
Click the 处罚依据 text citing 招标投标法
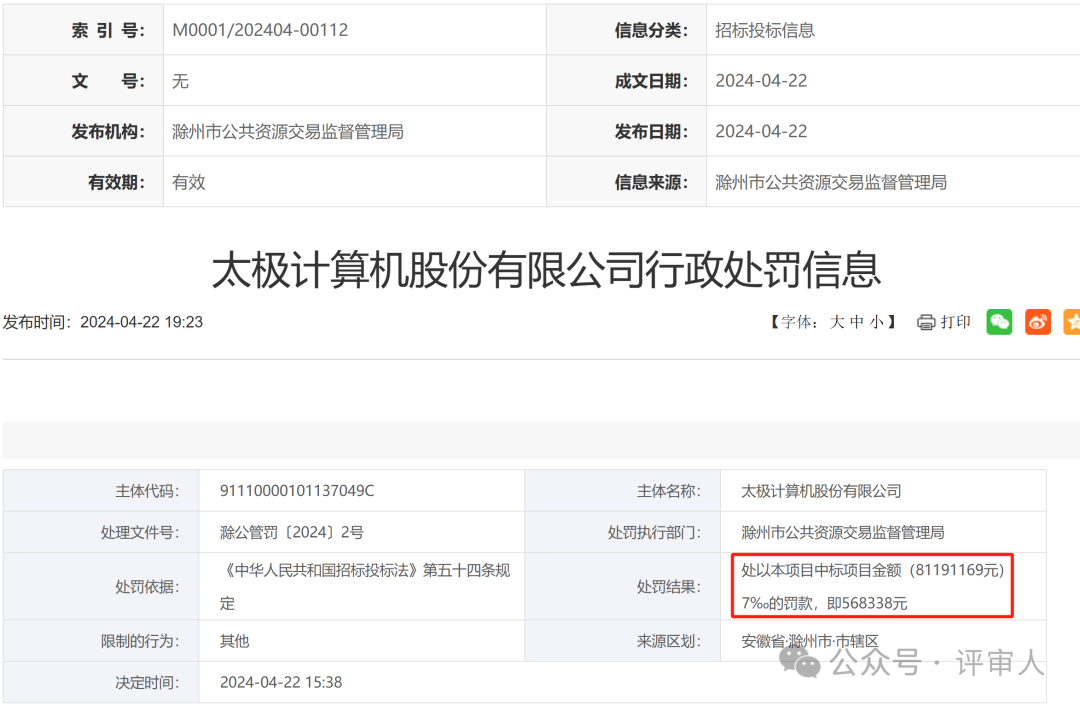(x=365, y=586)
